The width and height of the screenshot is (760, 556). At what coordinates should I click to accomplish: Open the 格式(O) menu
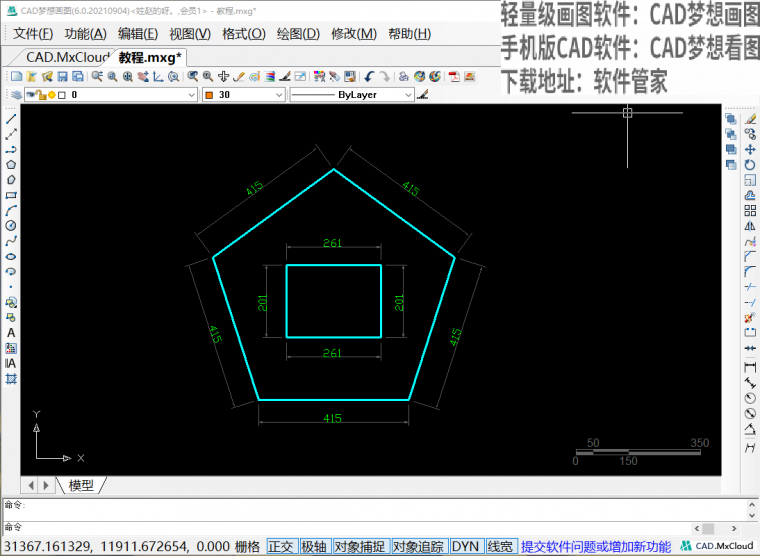click(x=244, y=34)
